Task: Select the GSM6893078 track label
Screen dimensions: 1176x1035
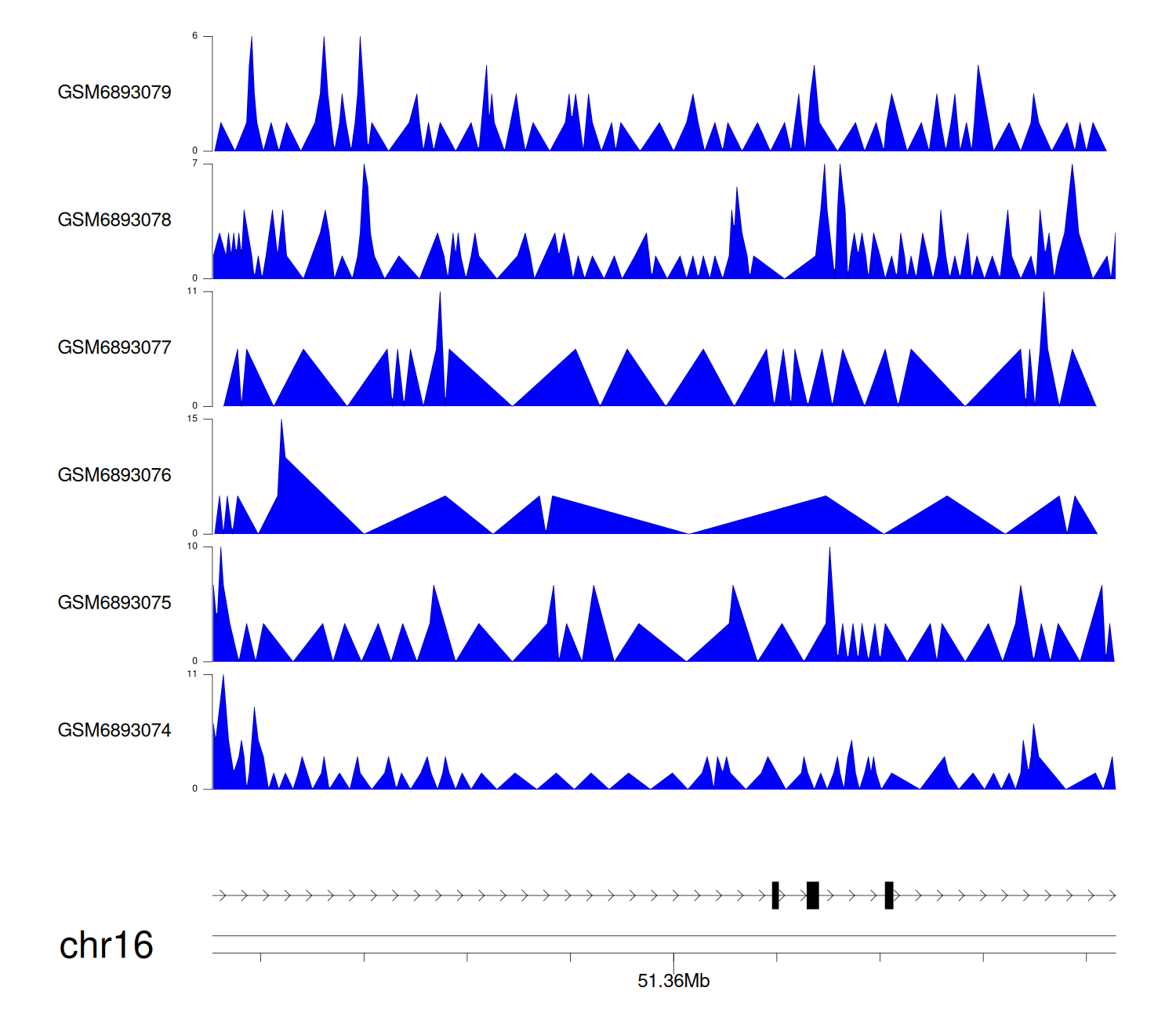Action: (114, 220)
